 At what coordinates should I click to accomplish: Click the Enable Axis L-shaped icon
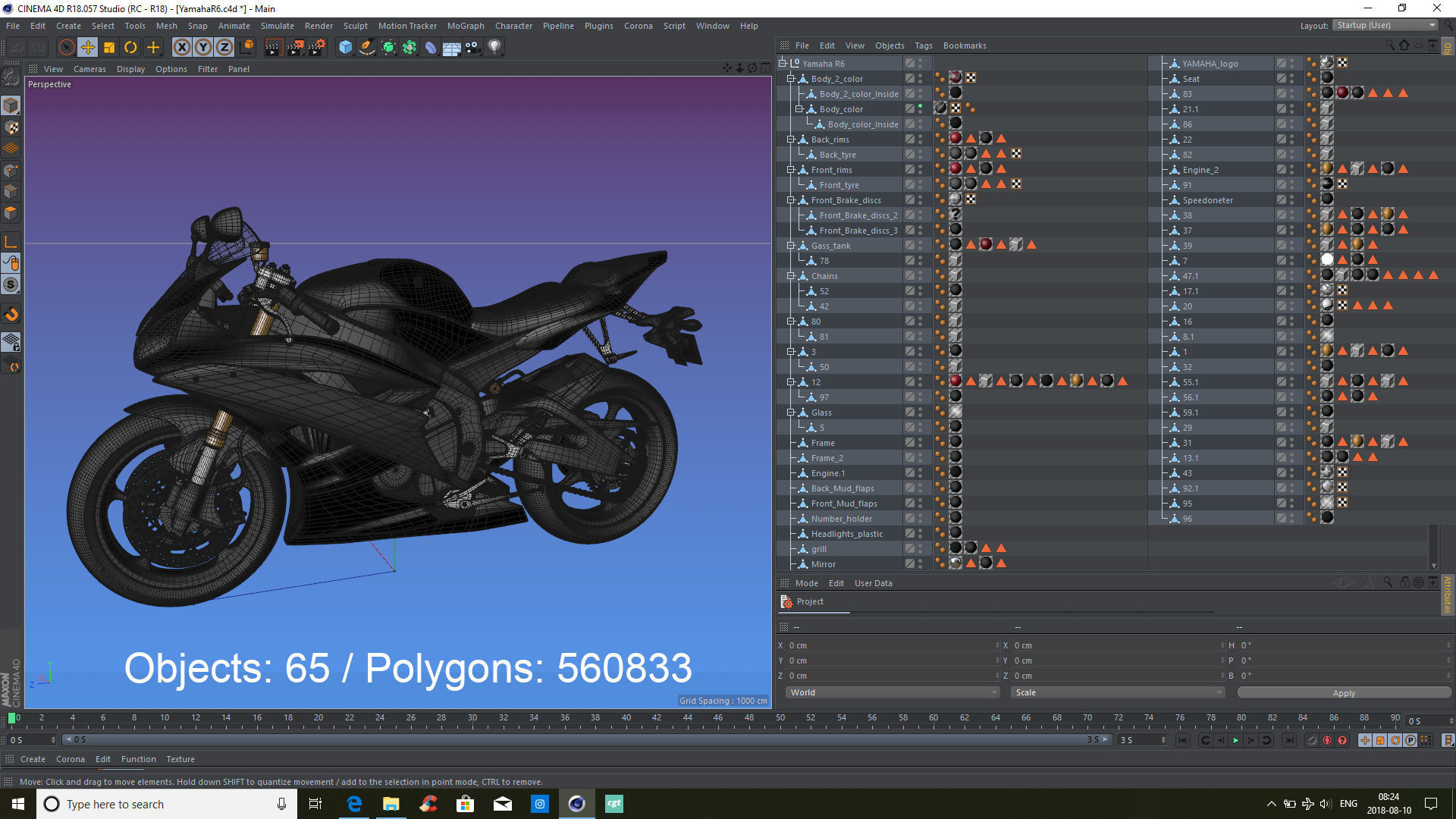tap(11, 242)
